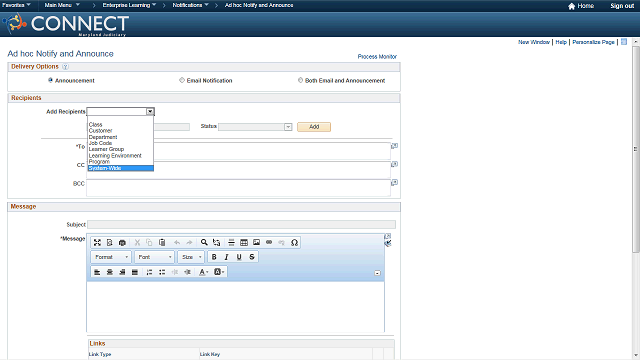The width and height of the screenshot is (640, 360).
Task: Open the Format dropdown in editor
Action: coord(111,257)
